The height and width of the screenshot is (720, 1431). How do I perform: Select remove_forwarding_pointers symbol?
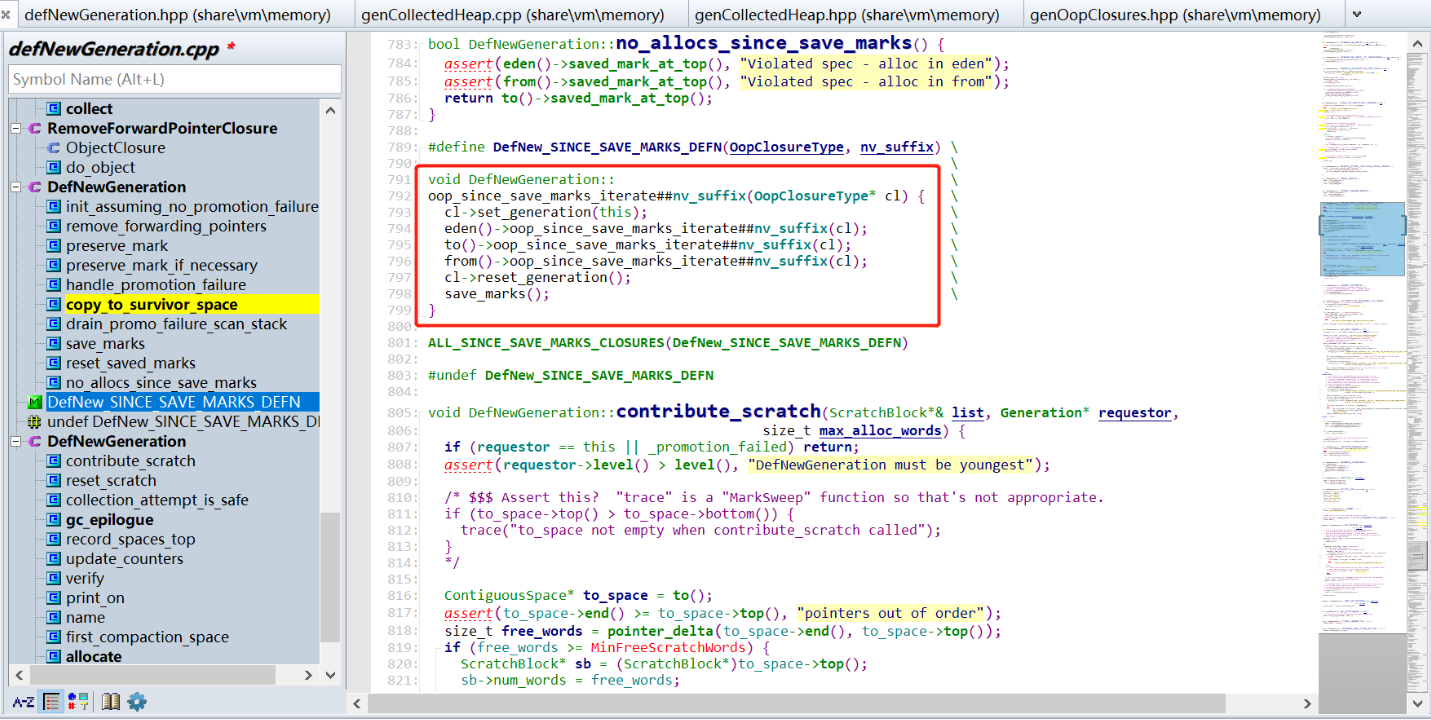166,226
